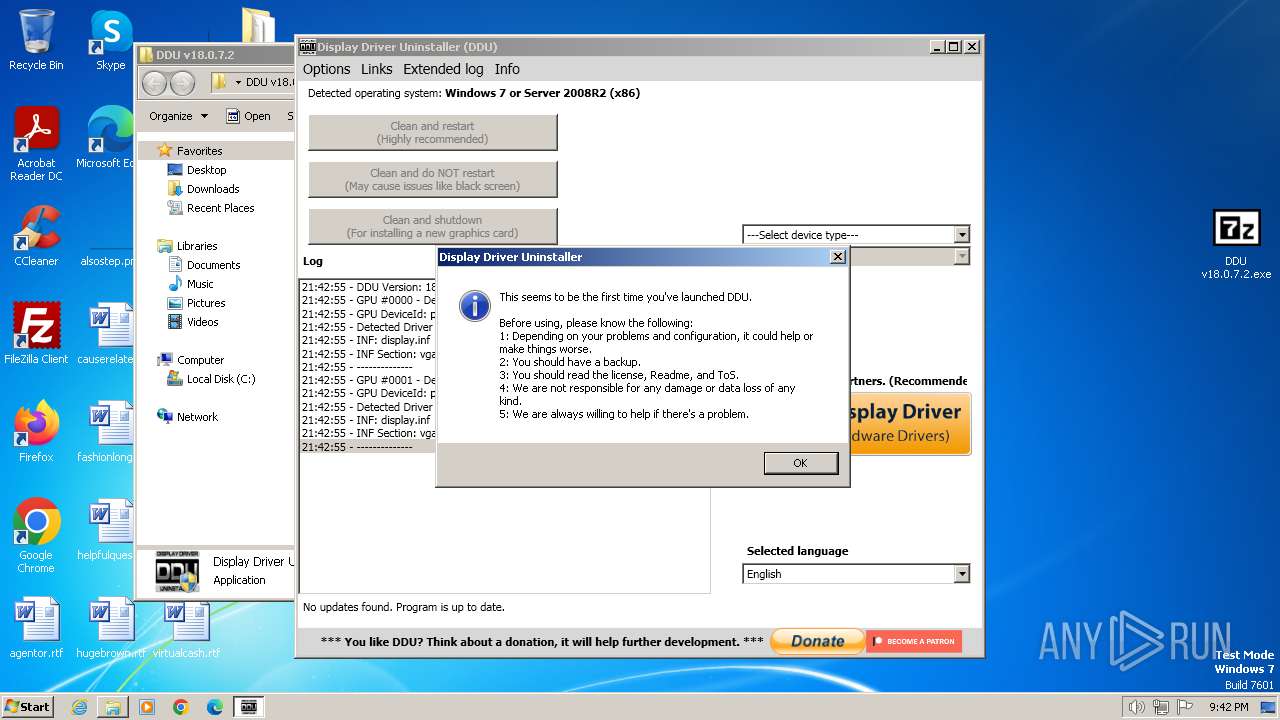Select Videos library in Explorer

pos(202,322)
